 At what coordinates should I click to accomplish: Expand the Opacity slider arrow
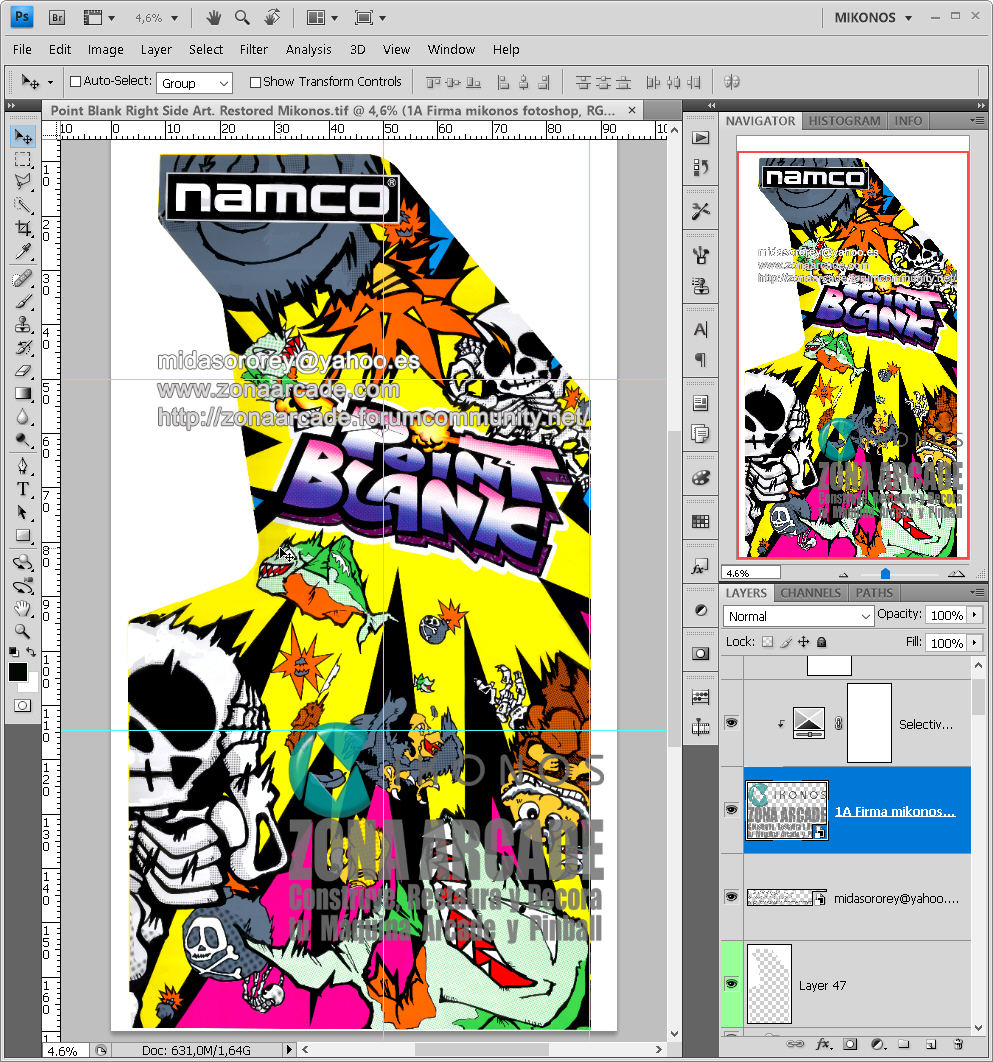point(974,616)
